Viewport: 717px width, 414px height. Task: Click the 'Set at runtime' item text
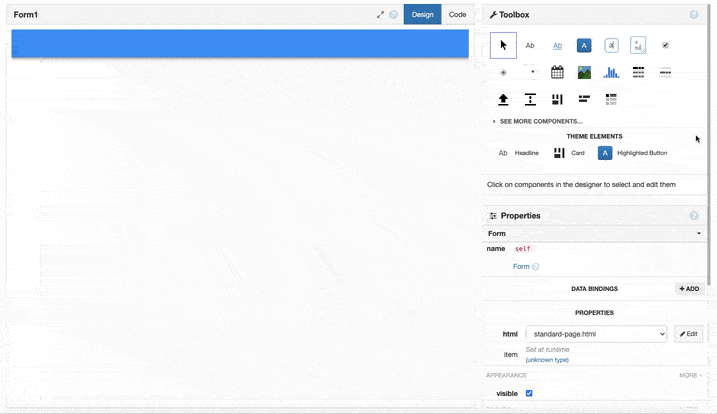pos(547,349)
